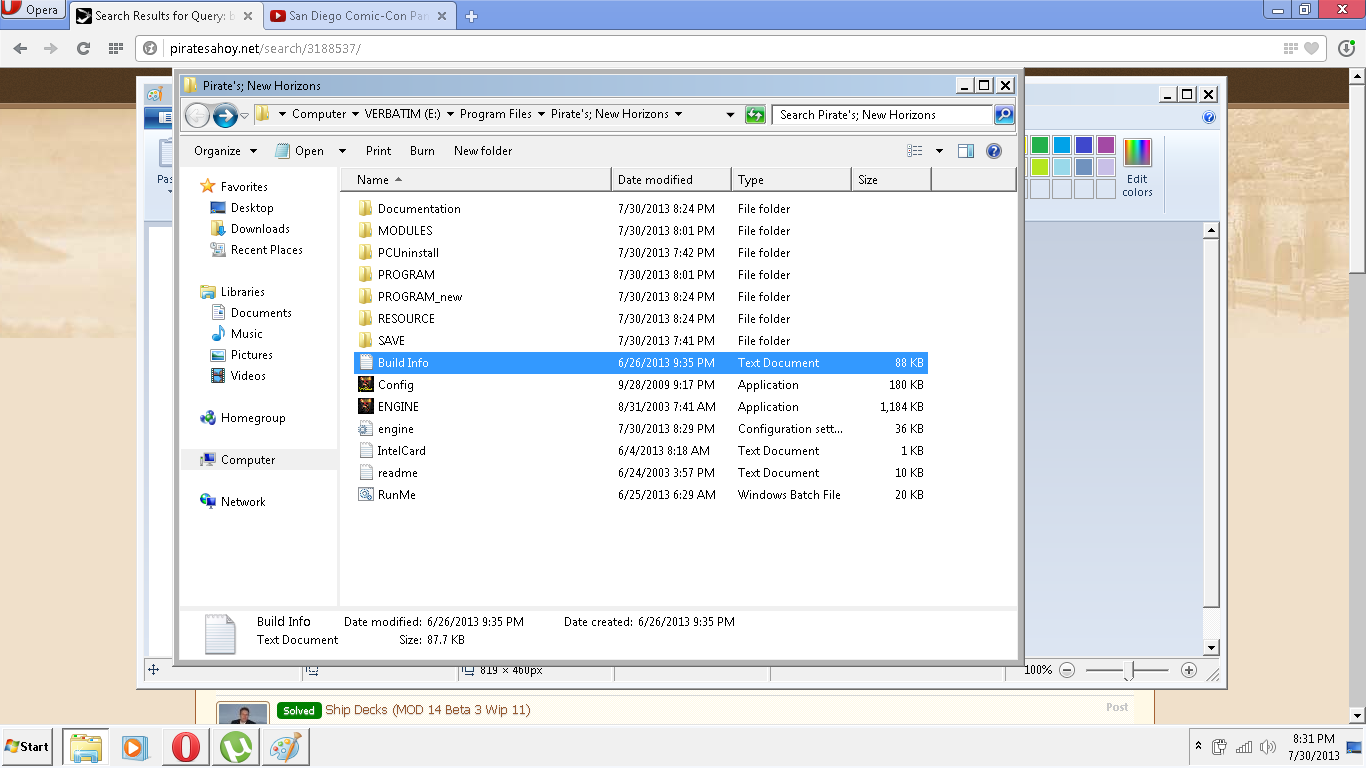Click the green Refresh button beside address bar

point(755,115)
